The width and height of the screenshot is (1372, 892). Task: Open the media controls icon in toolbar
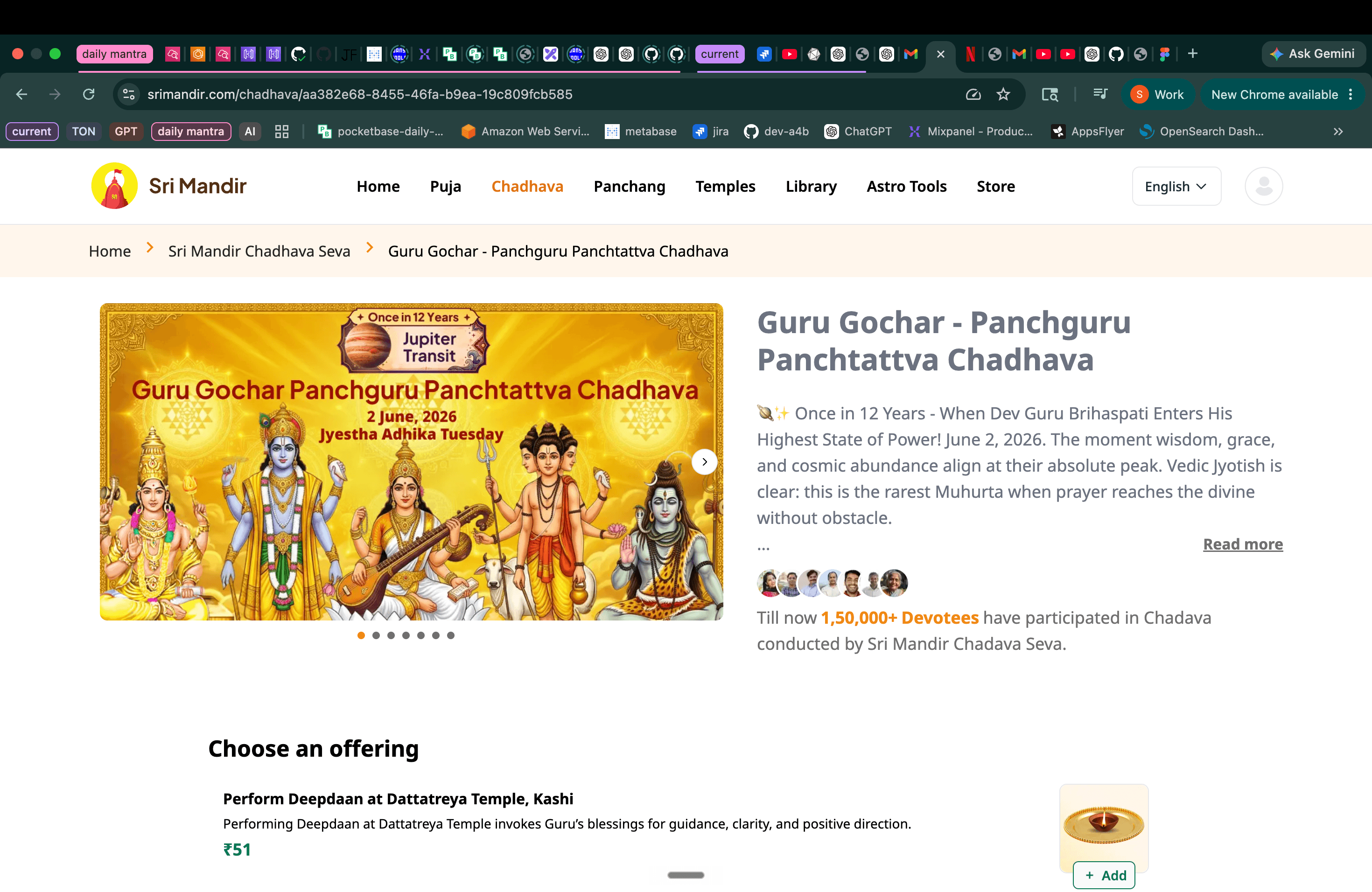1100,94
